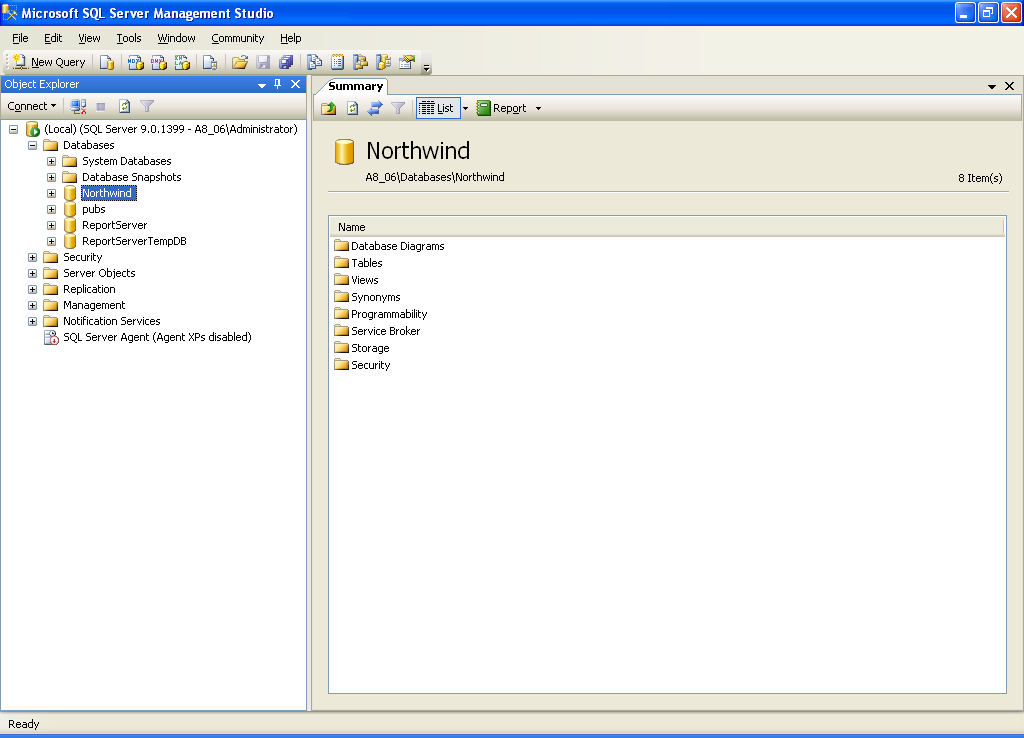1024x738 pixels.
Task: Click the Disconnect icon in Object Explorer
Action: click(x=78, y=106)
